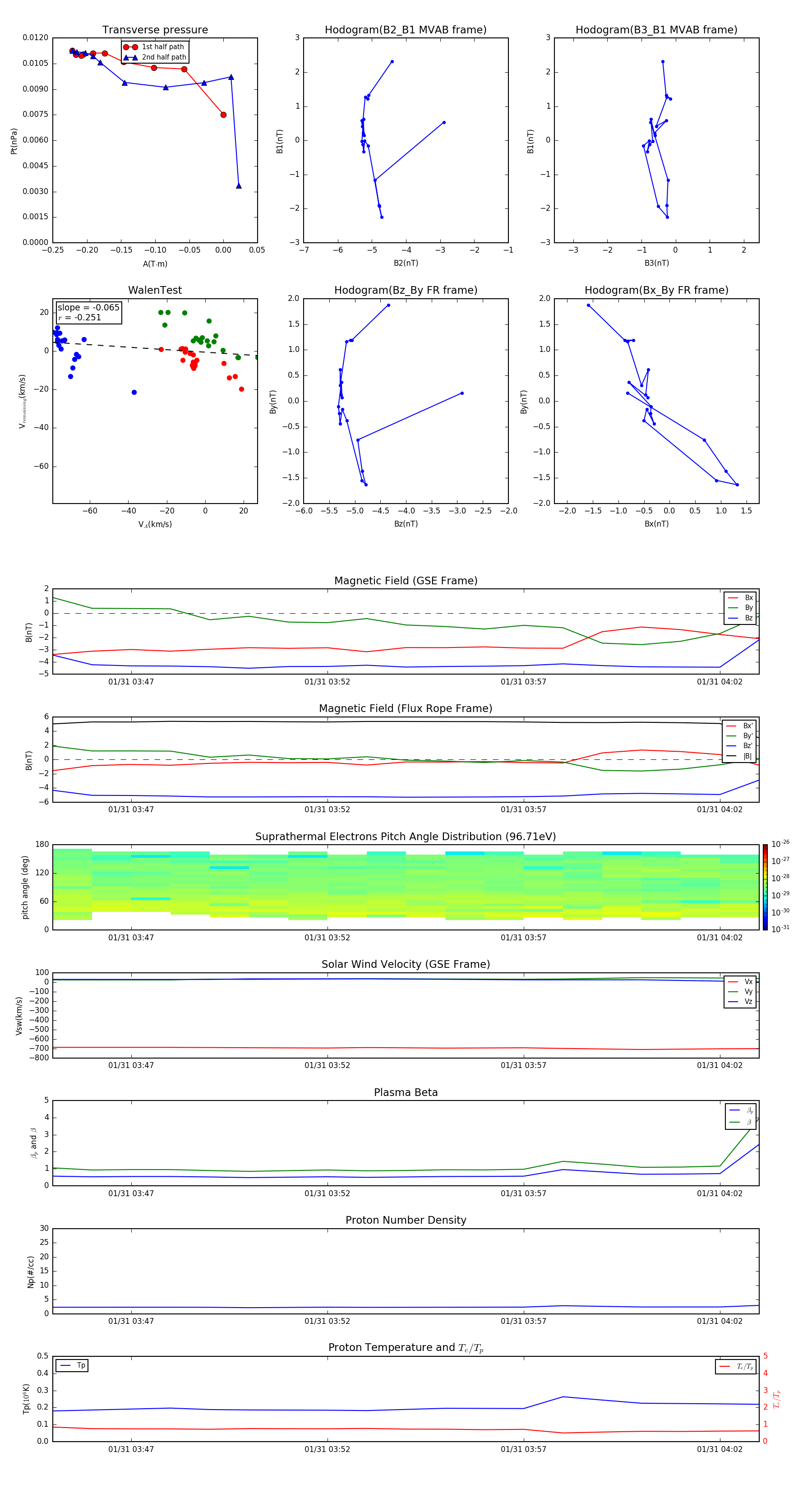Click 'Hodogram(Bz_By FR frame)' title
The width and height of the screenshot is (812, 1489).
tap(406, 290)
